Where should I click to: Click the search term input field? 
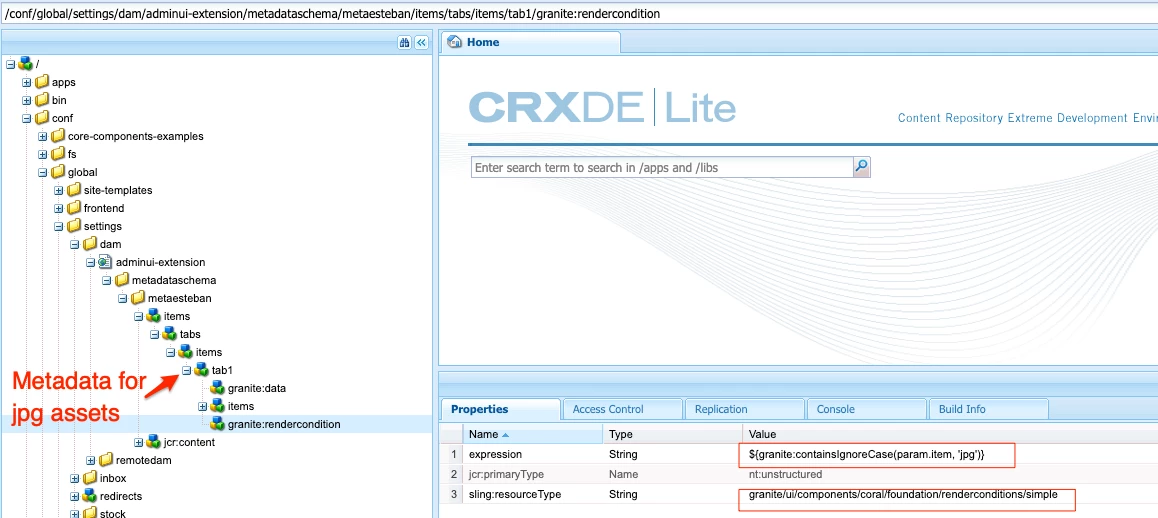coord(662,168)
